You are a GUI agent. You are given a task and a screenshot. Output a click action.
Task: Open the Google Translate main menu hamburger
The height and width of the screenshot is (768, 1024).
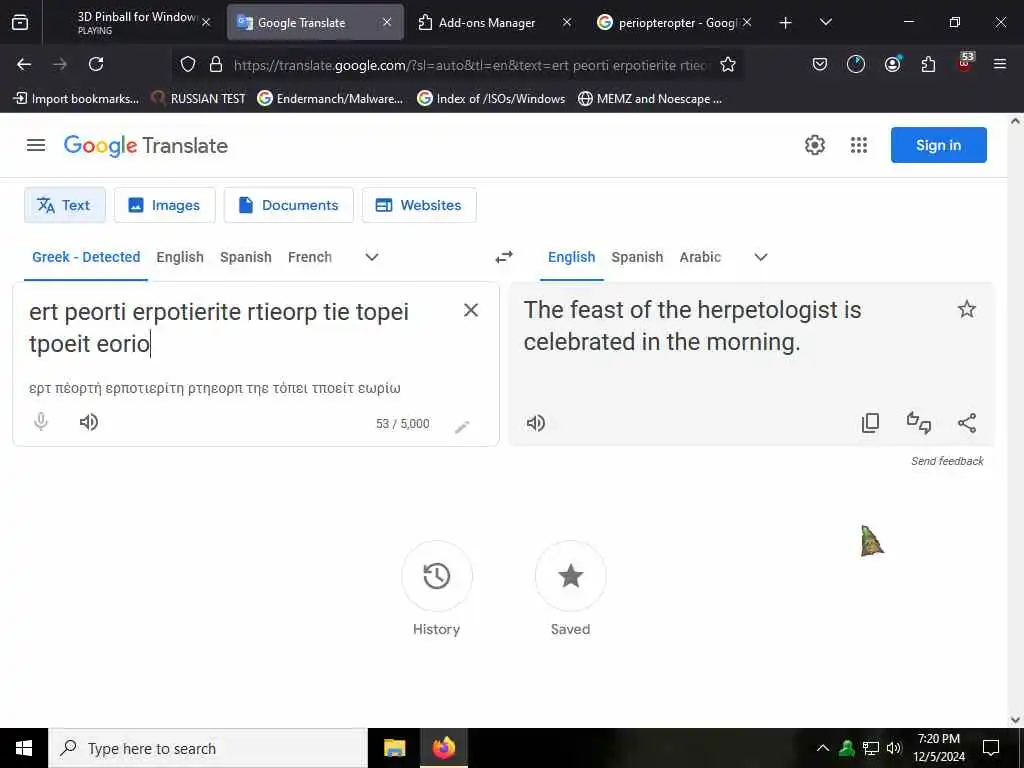click(x=36, y=145)
